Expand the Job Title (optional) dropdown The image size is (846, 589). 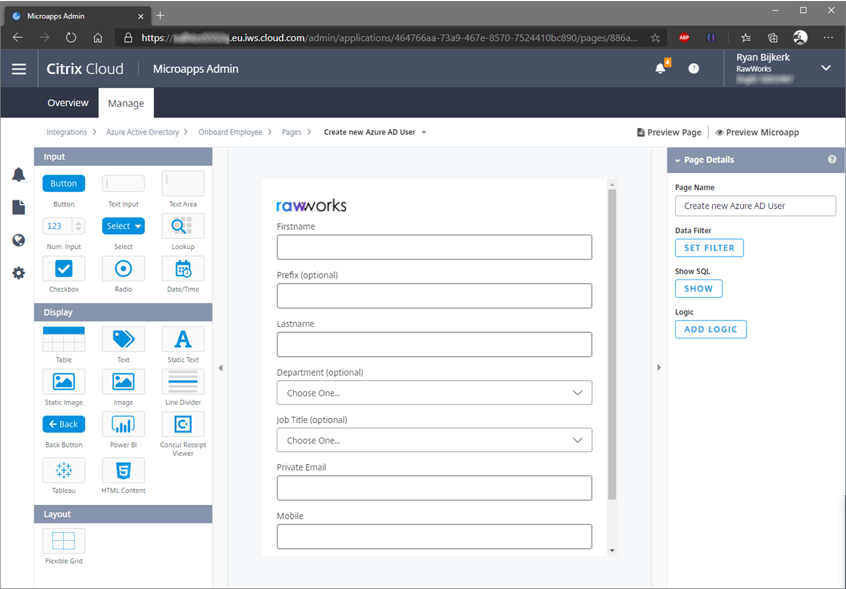(434, 440)
